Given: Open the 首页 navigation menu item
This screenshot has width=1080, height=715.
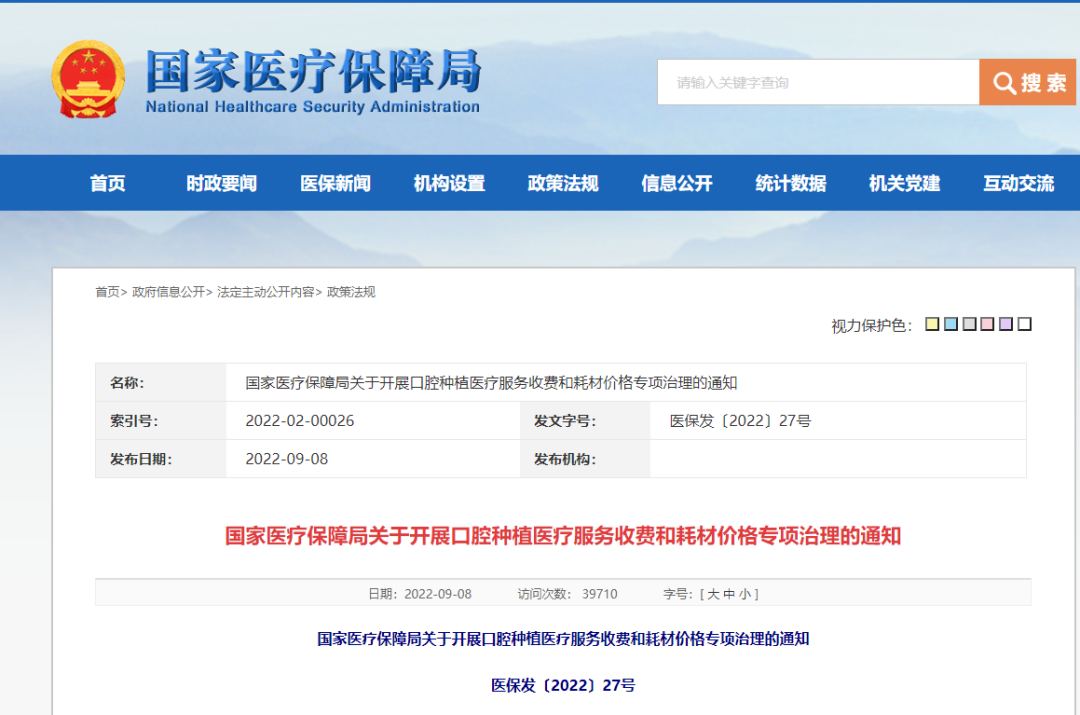Looking at the screenshot, I should point(108,183).
